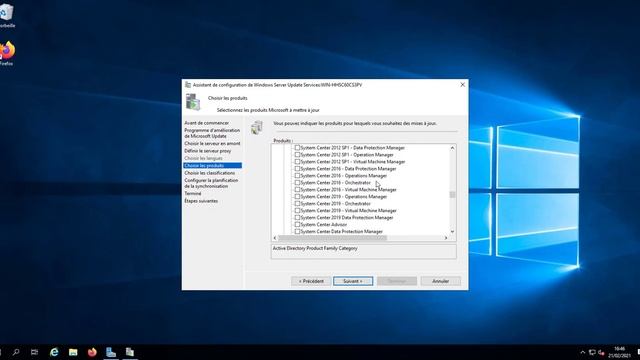Click the product list scroll-down arrow
640x360 pixels.
pos(452,231)
